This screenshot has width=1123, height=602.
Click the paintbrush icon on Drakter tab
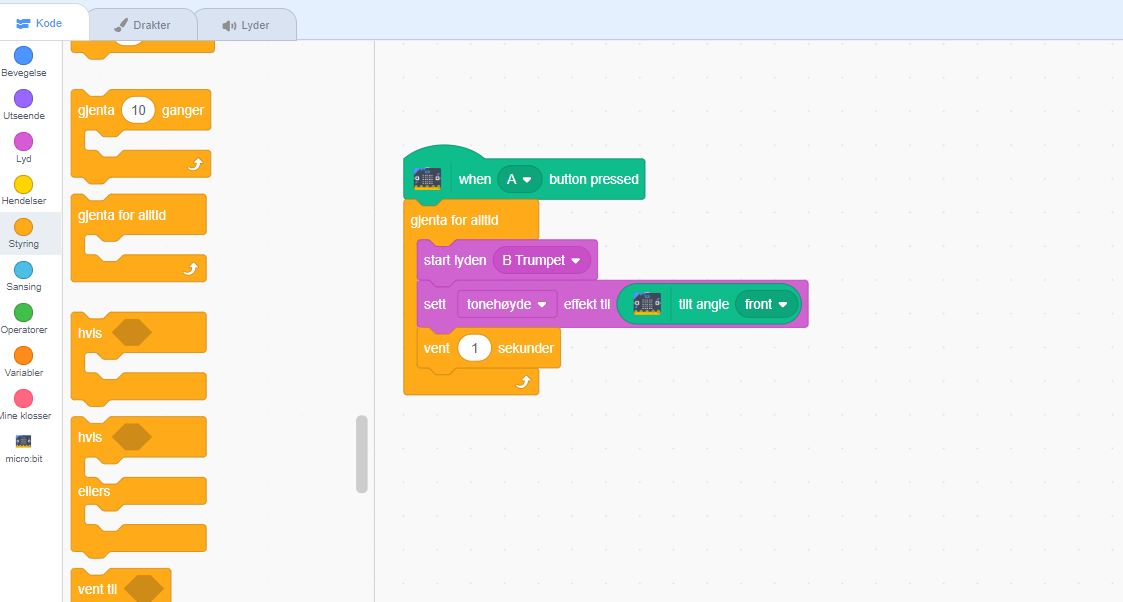coord(121,25)
